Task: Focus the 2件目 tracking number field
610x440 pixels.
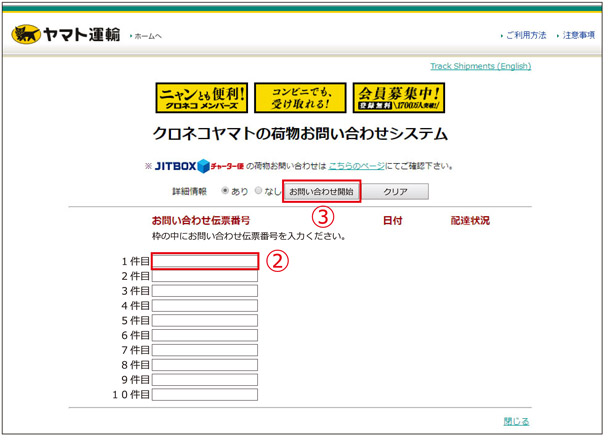Action: click(x=205, y=276)
